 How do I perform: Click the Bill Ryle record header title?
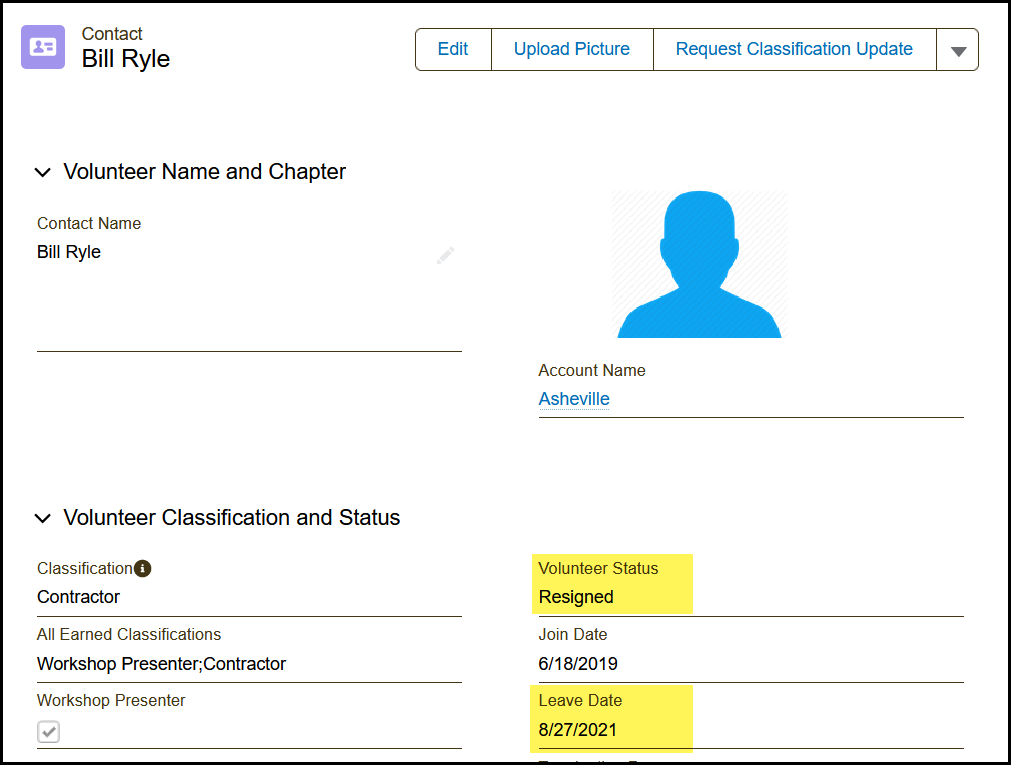pos(126,59)
